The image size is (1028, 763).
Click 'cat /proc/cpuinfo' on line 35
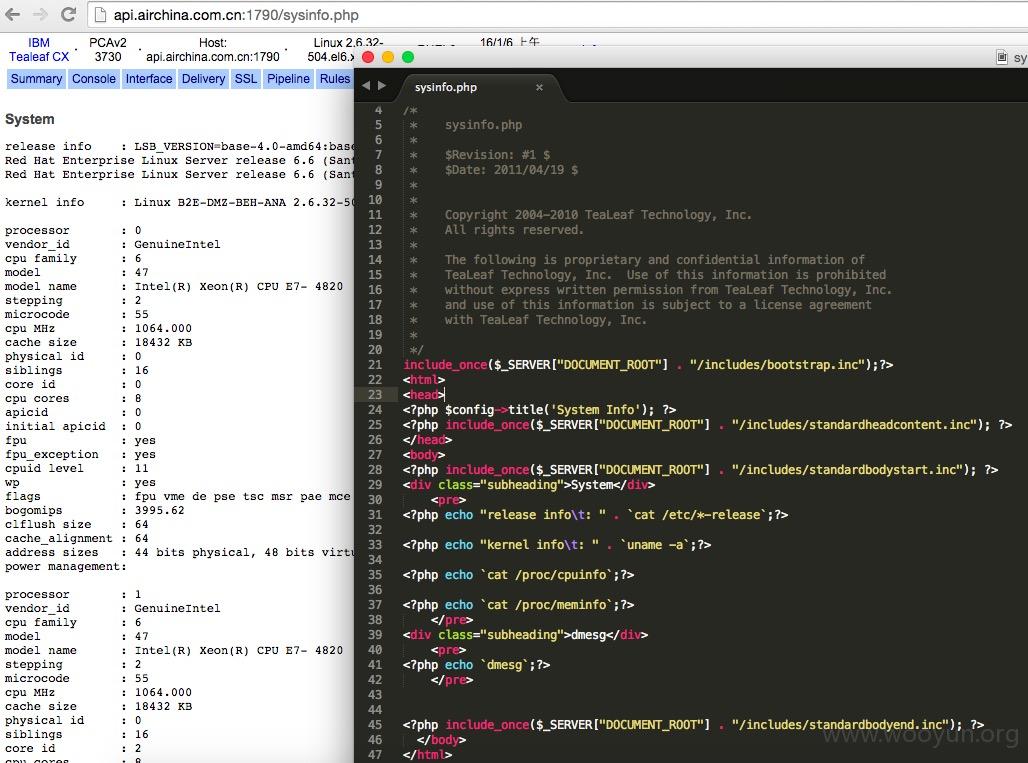(547, 575)
